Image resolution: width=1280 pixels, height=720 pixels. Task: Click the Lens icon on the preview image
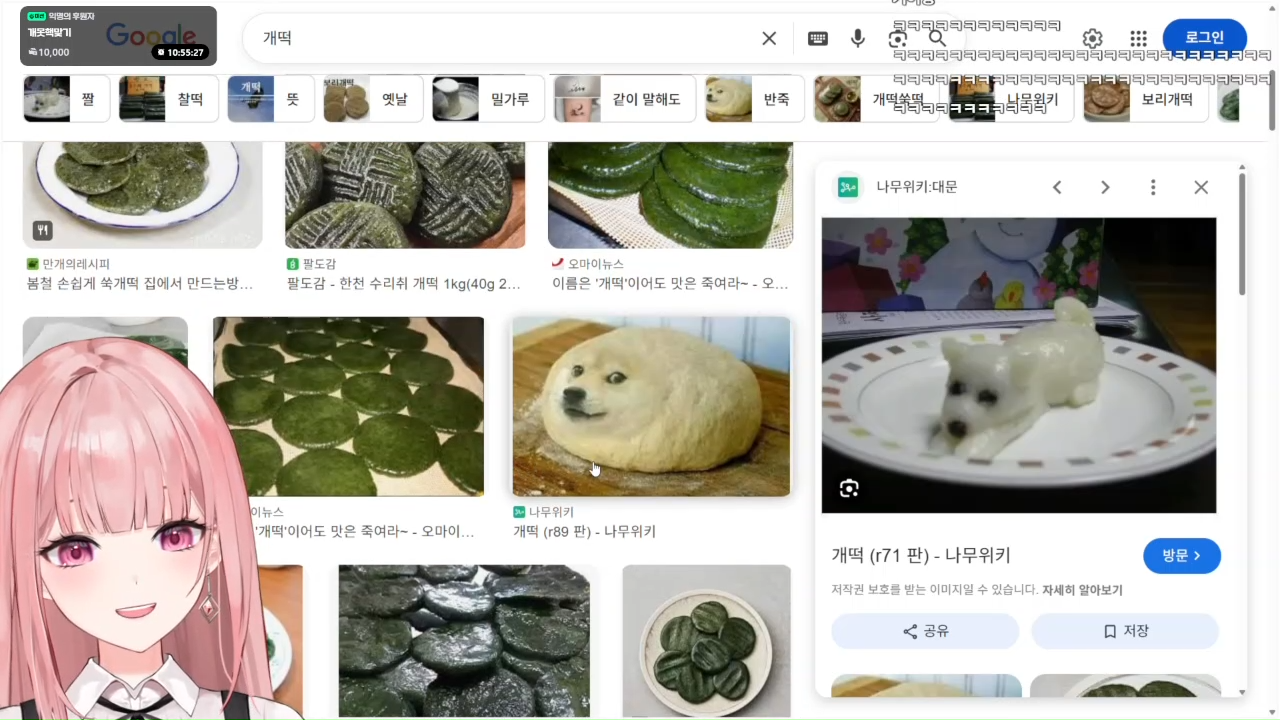(x=849, y=488)
